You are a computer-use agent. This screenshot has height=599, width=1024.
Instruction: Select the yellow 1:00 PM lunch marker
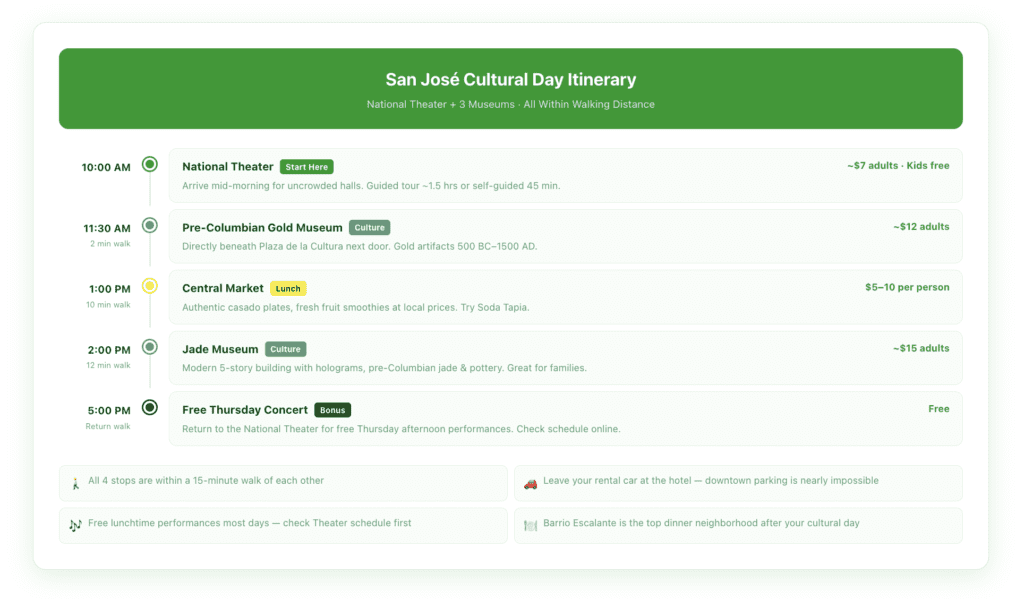click(150, 286)
